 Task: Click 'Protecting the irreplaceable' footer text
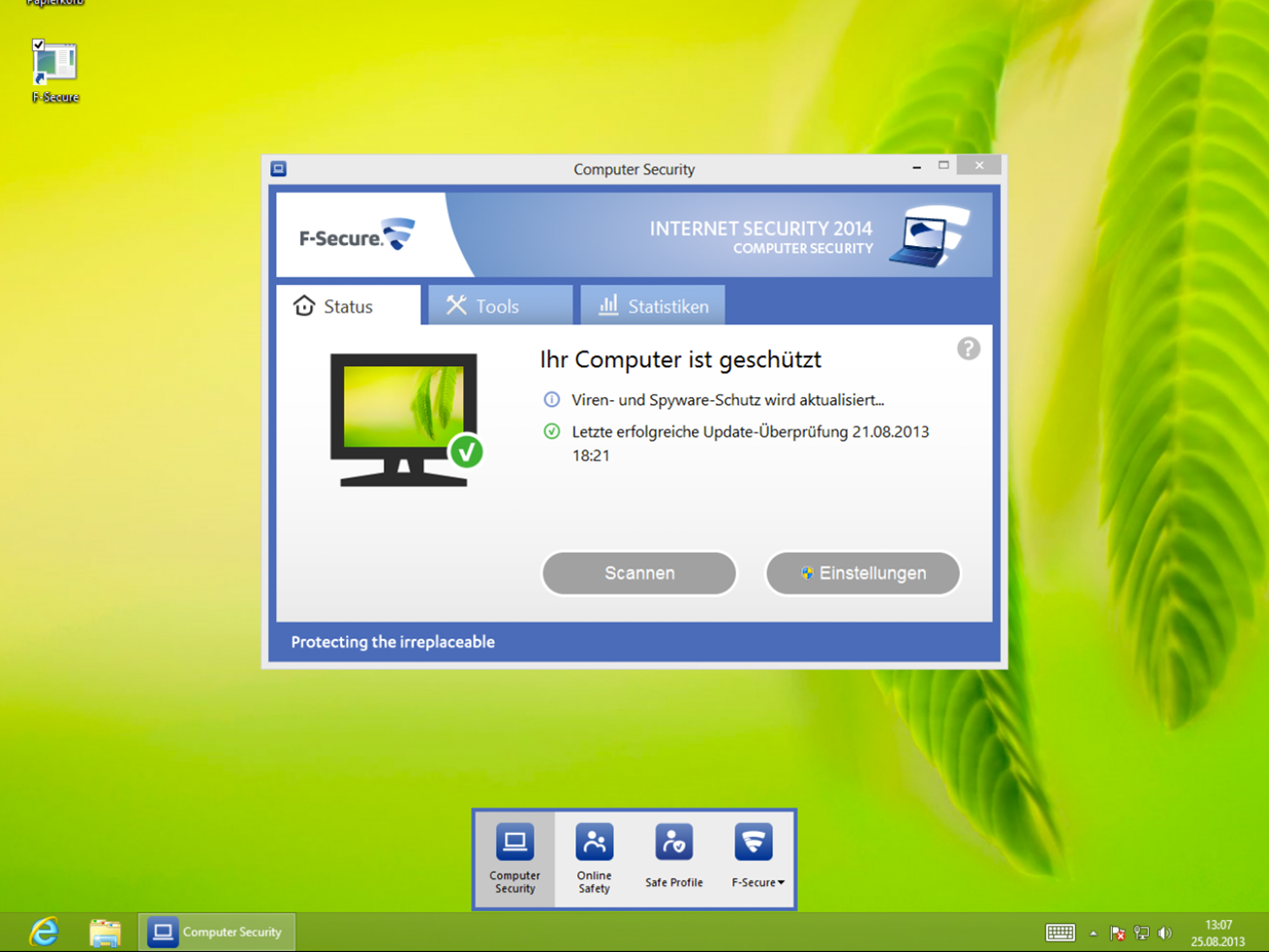[392, 642]
